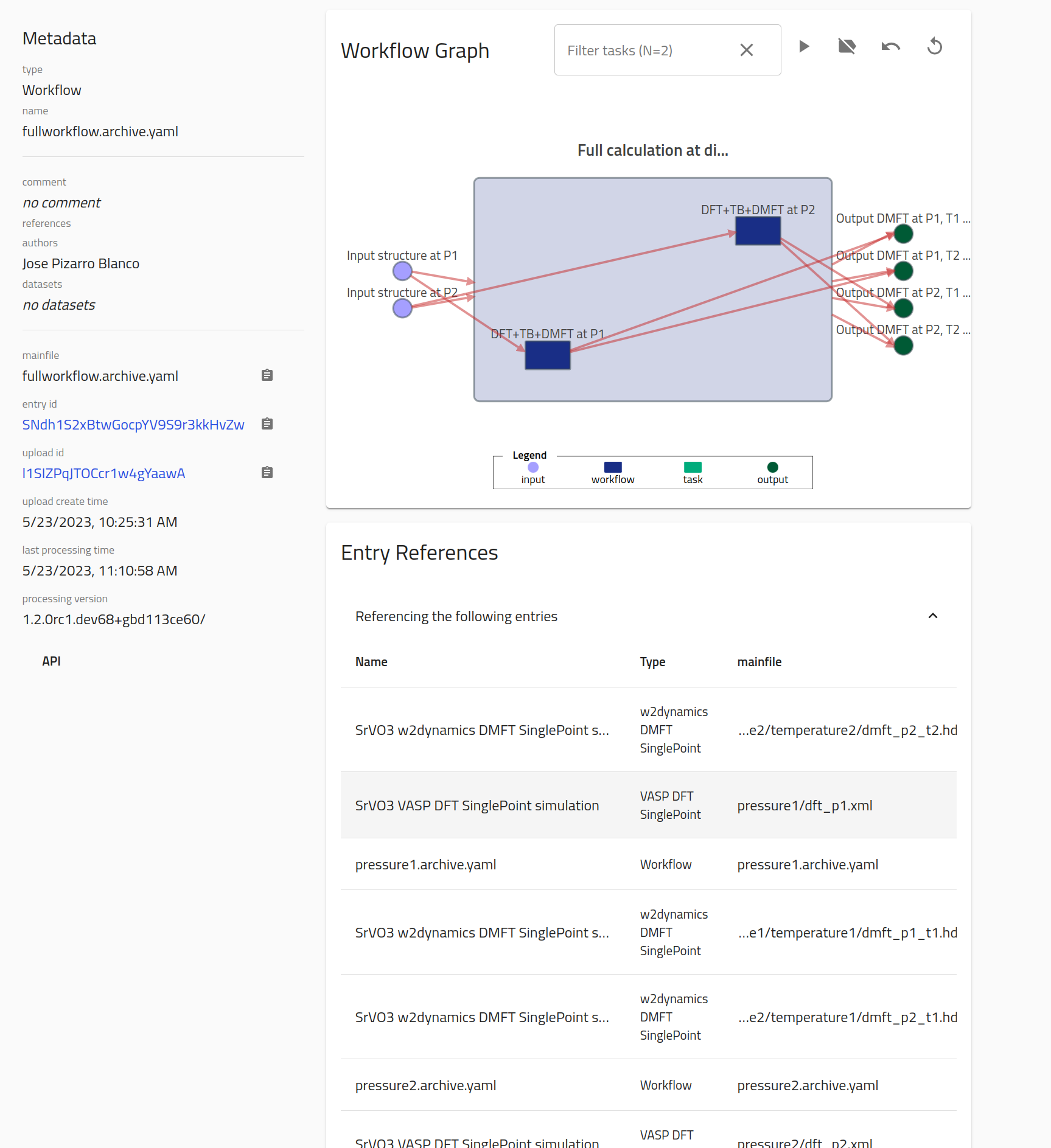Click inside the Filter tasks input field
Image resolution: width=1051 pixels, height=1148 pixels.
pos(645,50)
